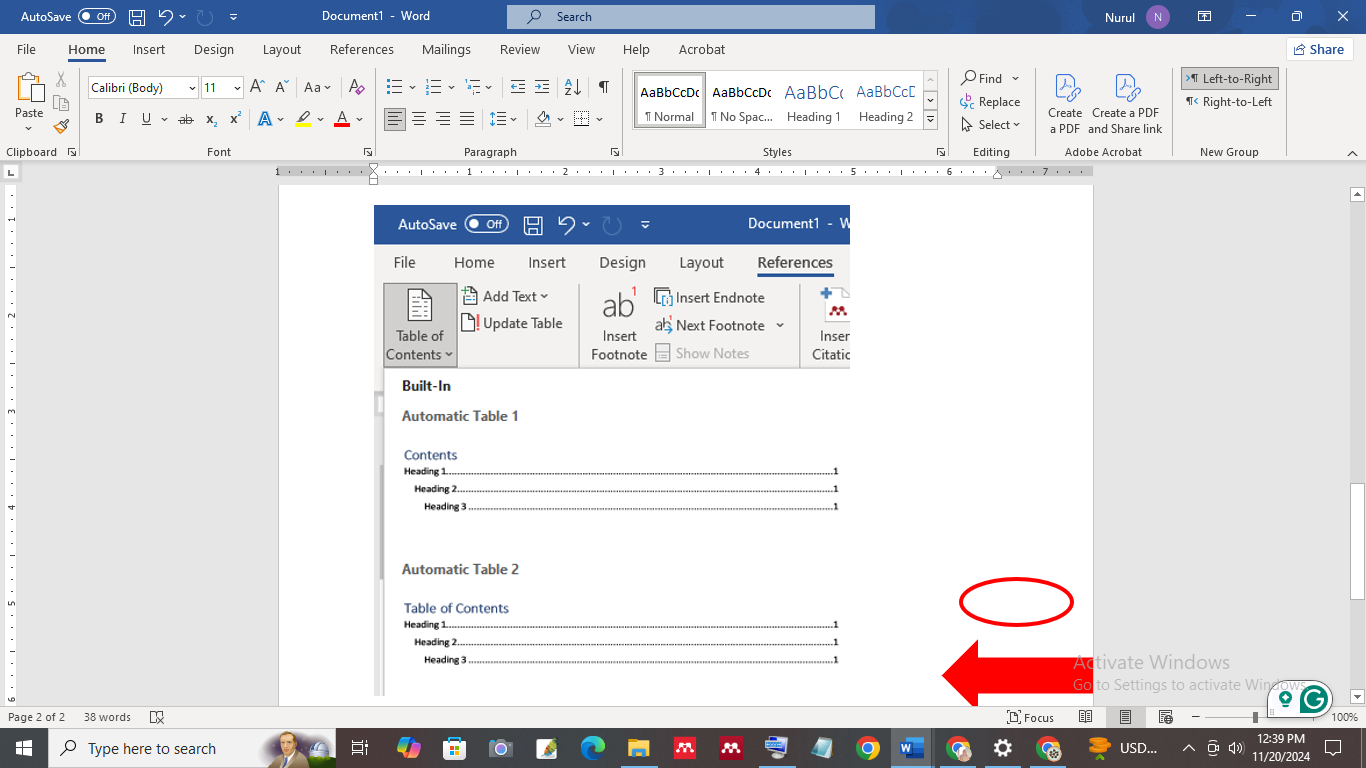Increase the font size
The height and width of the screenshot is (768, 1366).
coord(257,88)
